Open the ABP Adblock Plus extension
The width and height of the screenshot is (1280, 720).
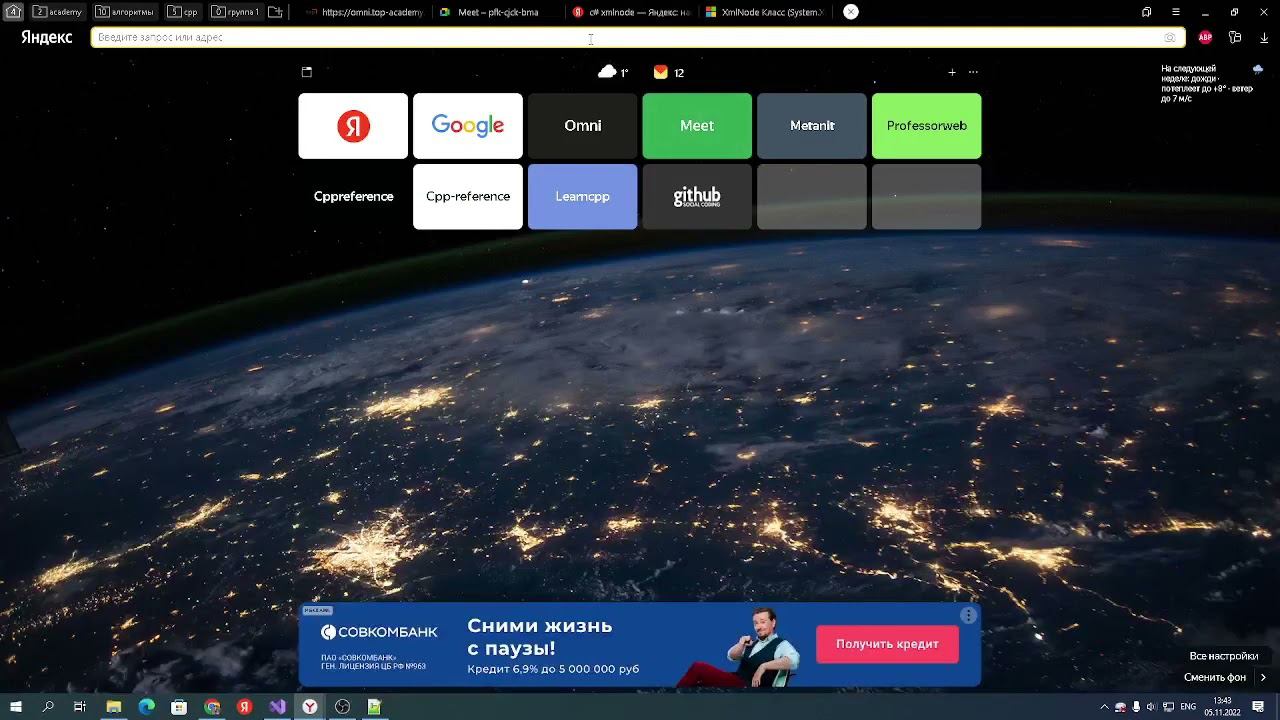click(1205, 37)
